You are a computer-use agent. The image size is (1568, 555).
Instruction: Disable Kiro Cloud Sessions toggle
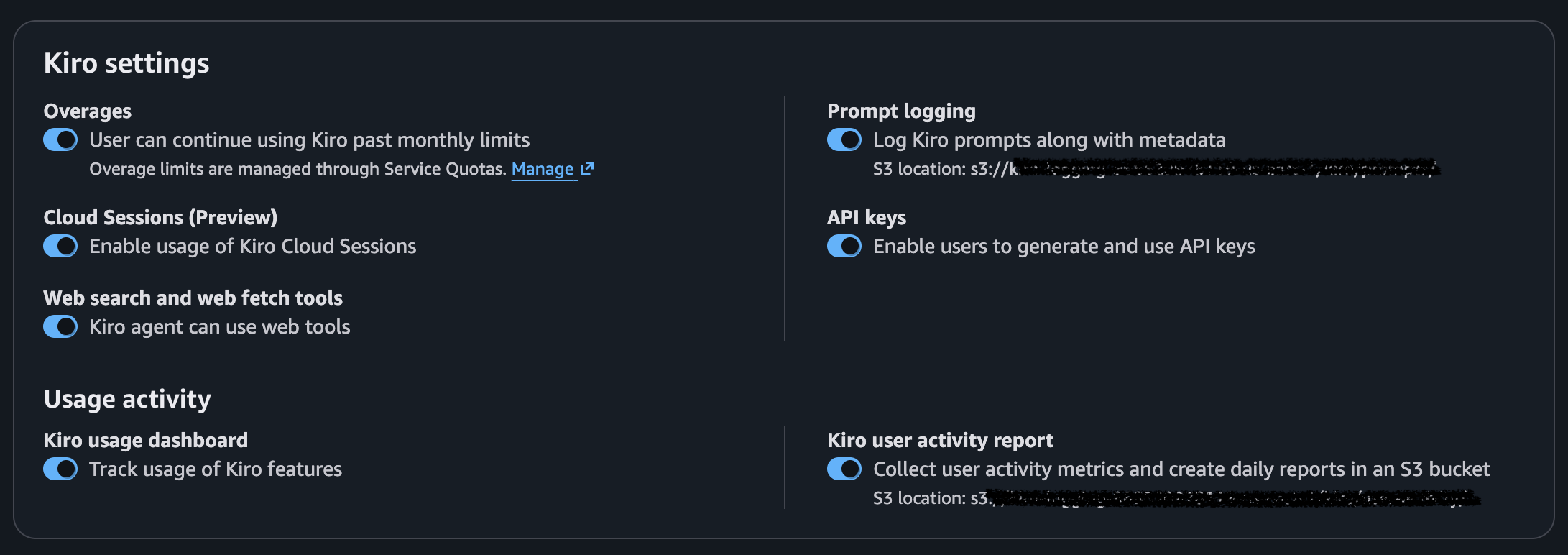(x=60, y=246)
